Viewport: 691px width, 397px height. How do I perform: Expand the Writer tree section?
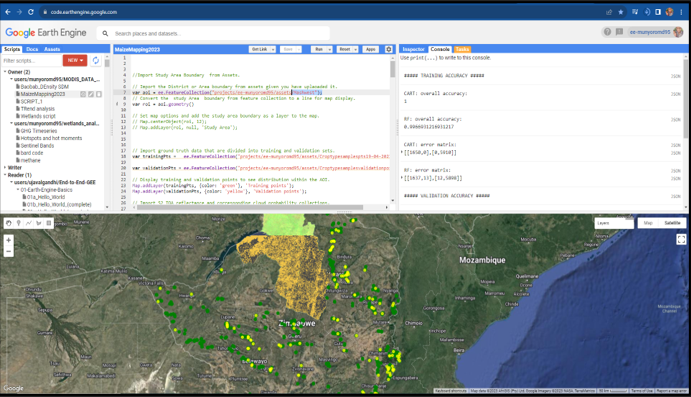tap(5, 167)
